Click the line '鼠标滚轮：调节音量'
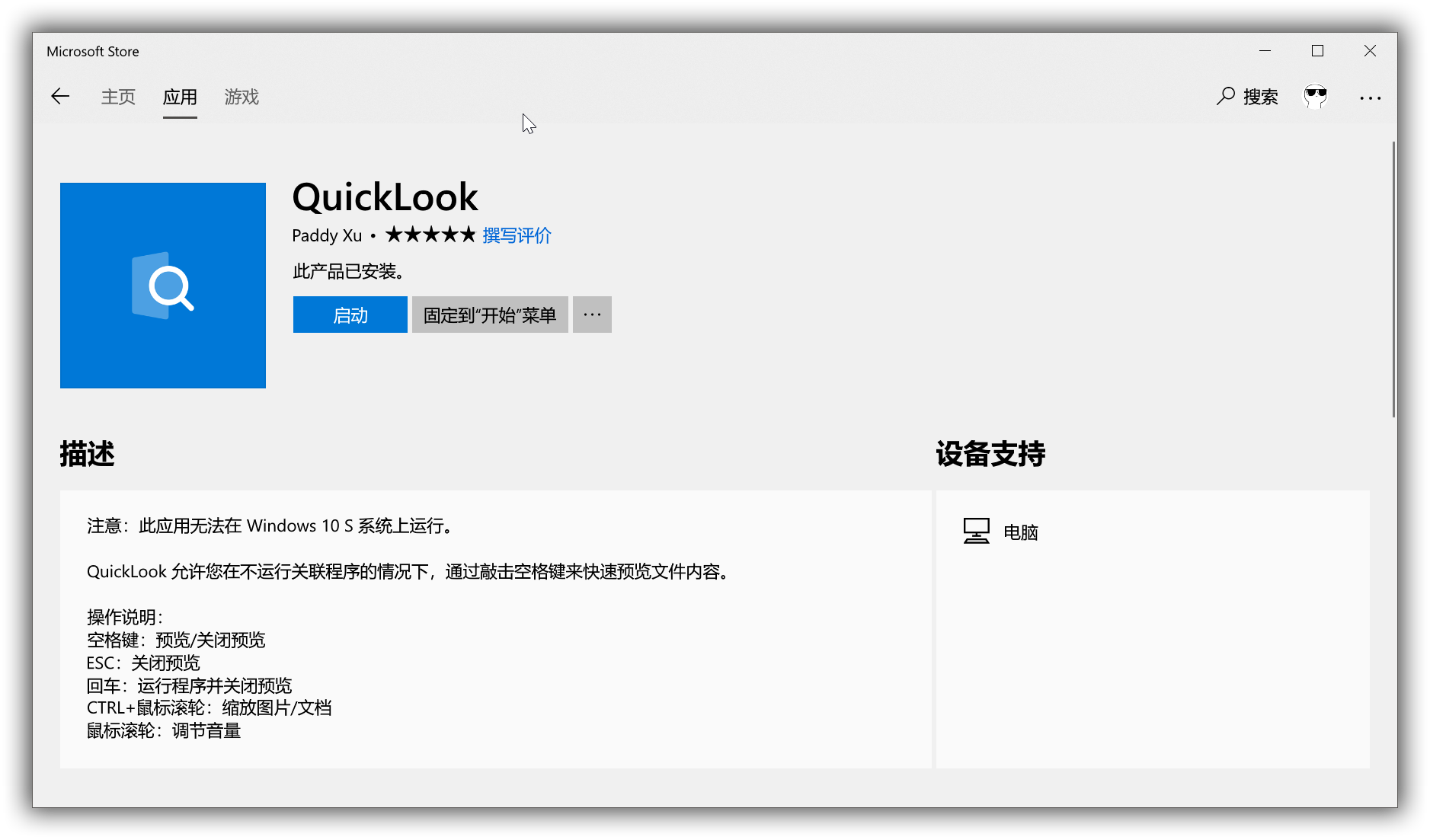The height and width of the screenshot is (840, 1430). (164, 731)
